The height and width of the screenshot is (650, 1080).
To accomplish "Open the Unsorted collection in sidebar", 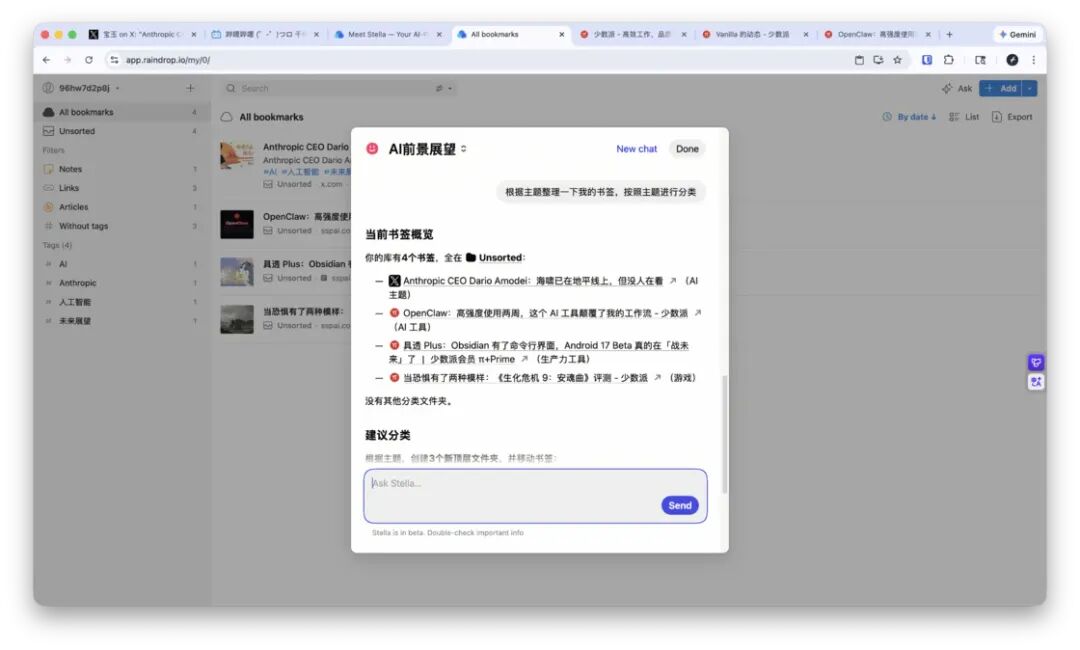I will pyautogui.click(x=121, y=131).
